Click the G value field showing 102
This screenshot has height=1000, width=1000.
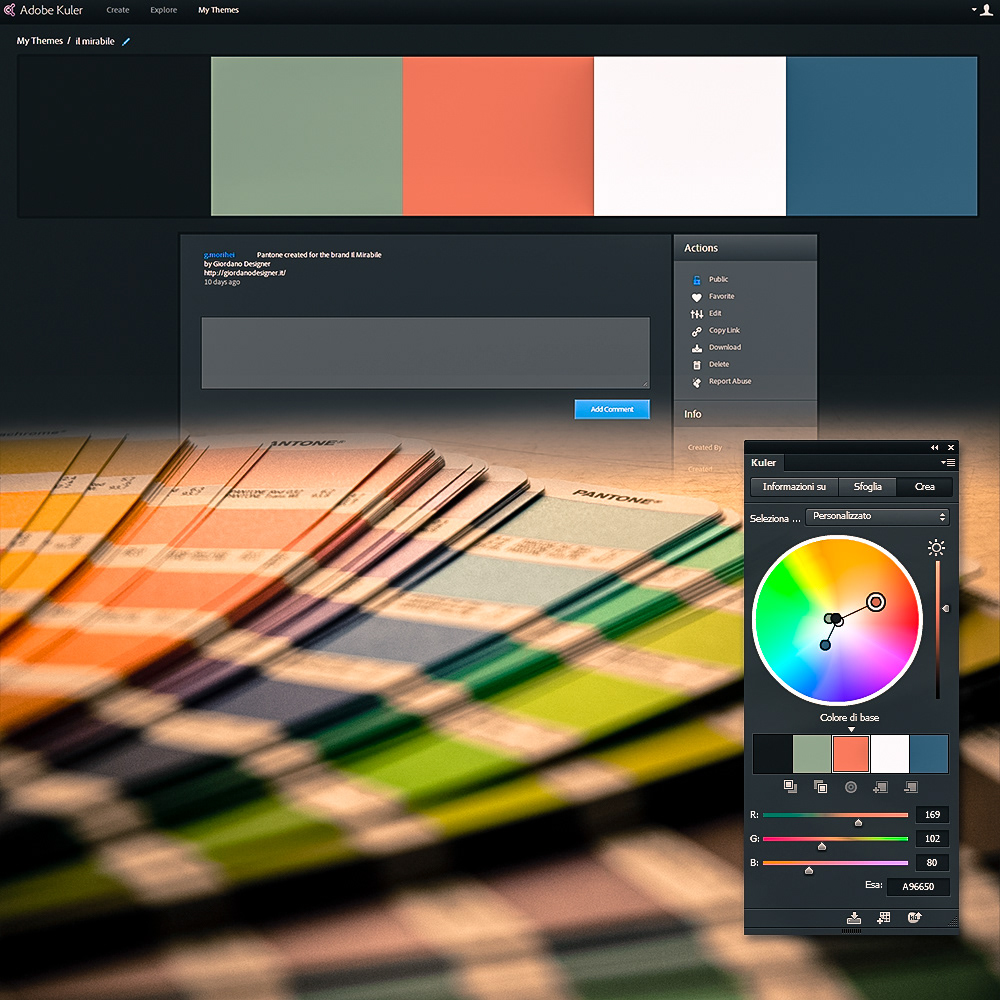932,839
